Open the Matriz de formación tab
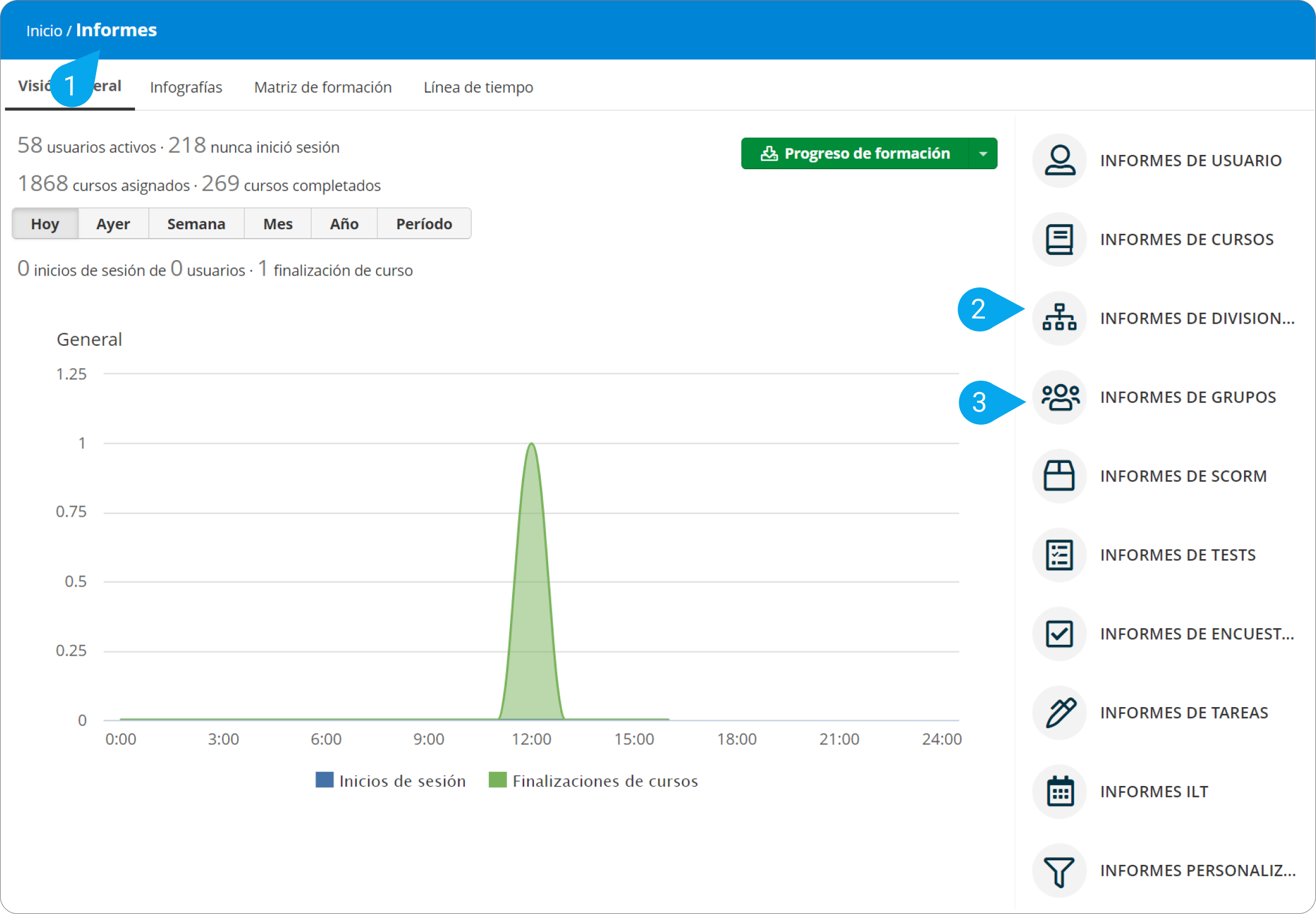Viewport: 1316px width, 914px height. click(x=323, y=87)
